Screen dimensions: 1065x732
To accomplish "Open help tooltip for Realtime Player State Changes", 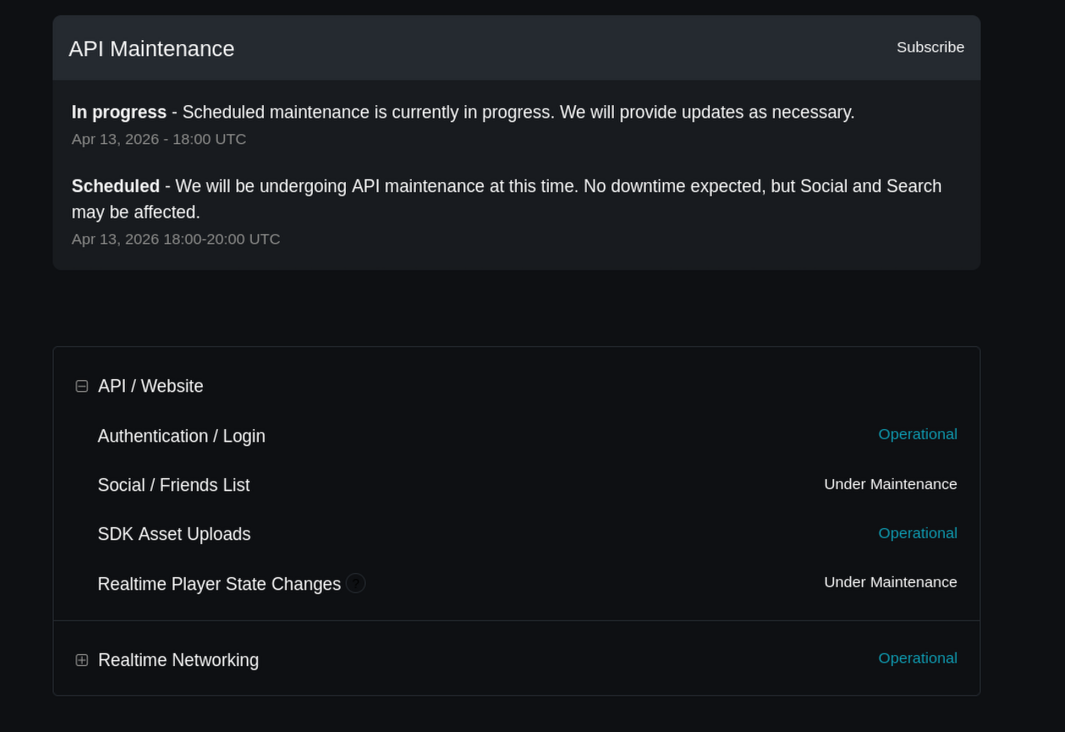I will (355, 583).
